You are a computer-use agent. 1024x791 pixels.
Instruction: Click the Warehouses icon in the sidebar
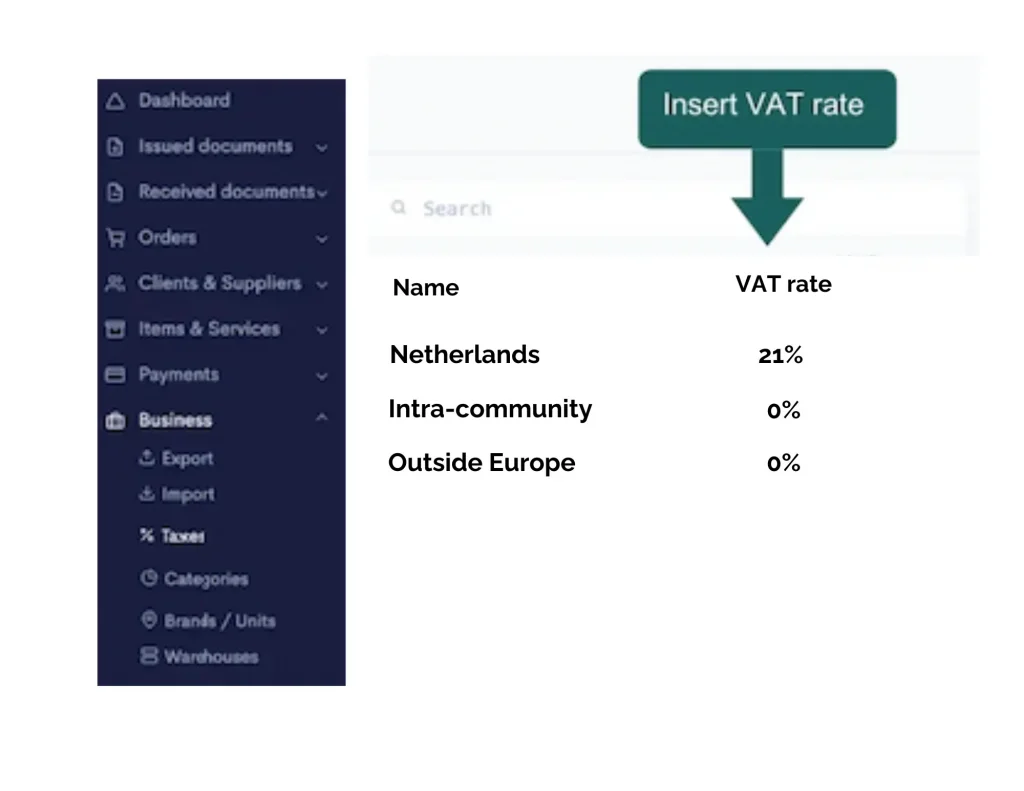coord(147,656)
